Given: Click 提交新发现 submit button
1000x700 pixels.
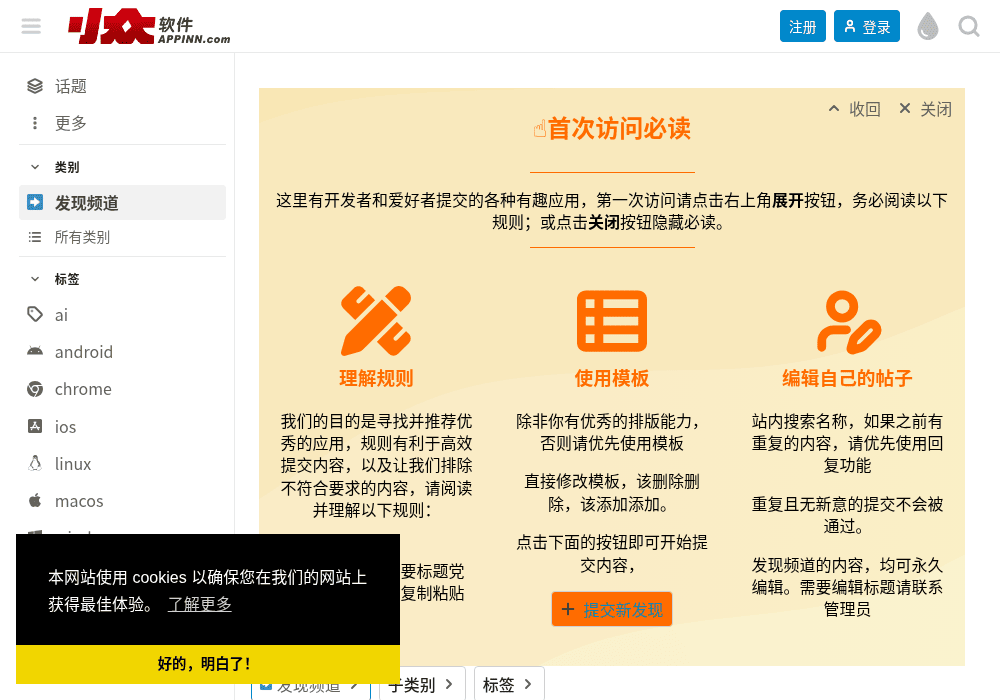Looking at the screenshot, I should (x=612, y=609).
